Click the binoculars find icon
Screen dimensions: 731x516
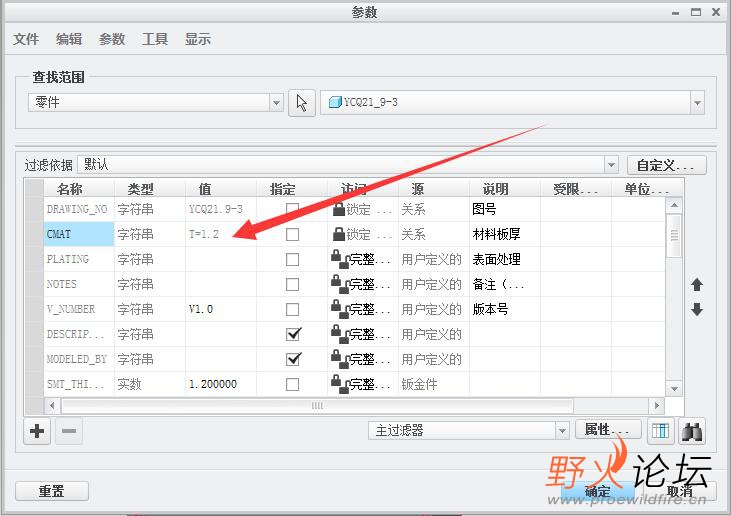coord(692,431)
